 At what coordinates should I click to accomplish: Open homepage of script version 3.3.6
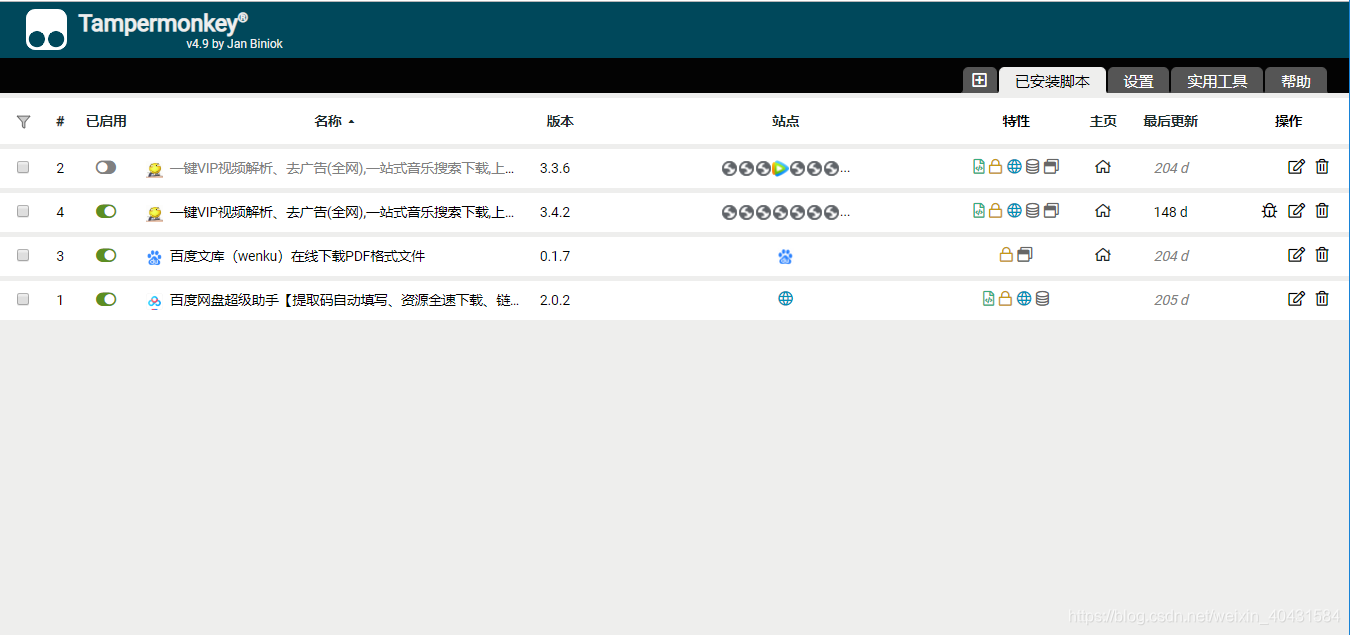[1103, 167]
